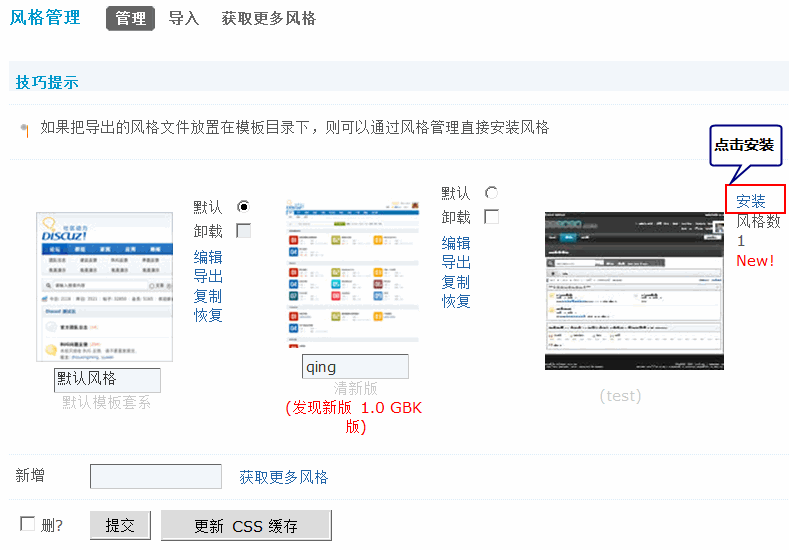The height and width of the screenshot is (550, 789).
Task: Click 复制 link for the default style
Action: tap(208, 296)
